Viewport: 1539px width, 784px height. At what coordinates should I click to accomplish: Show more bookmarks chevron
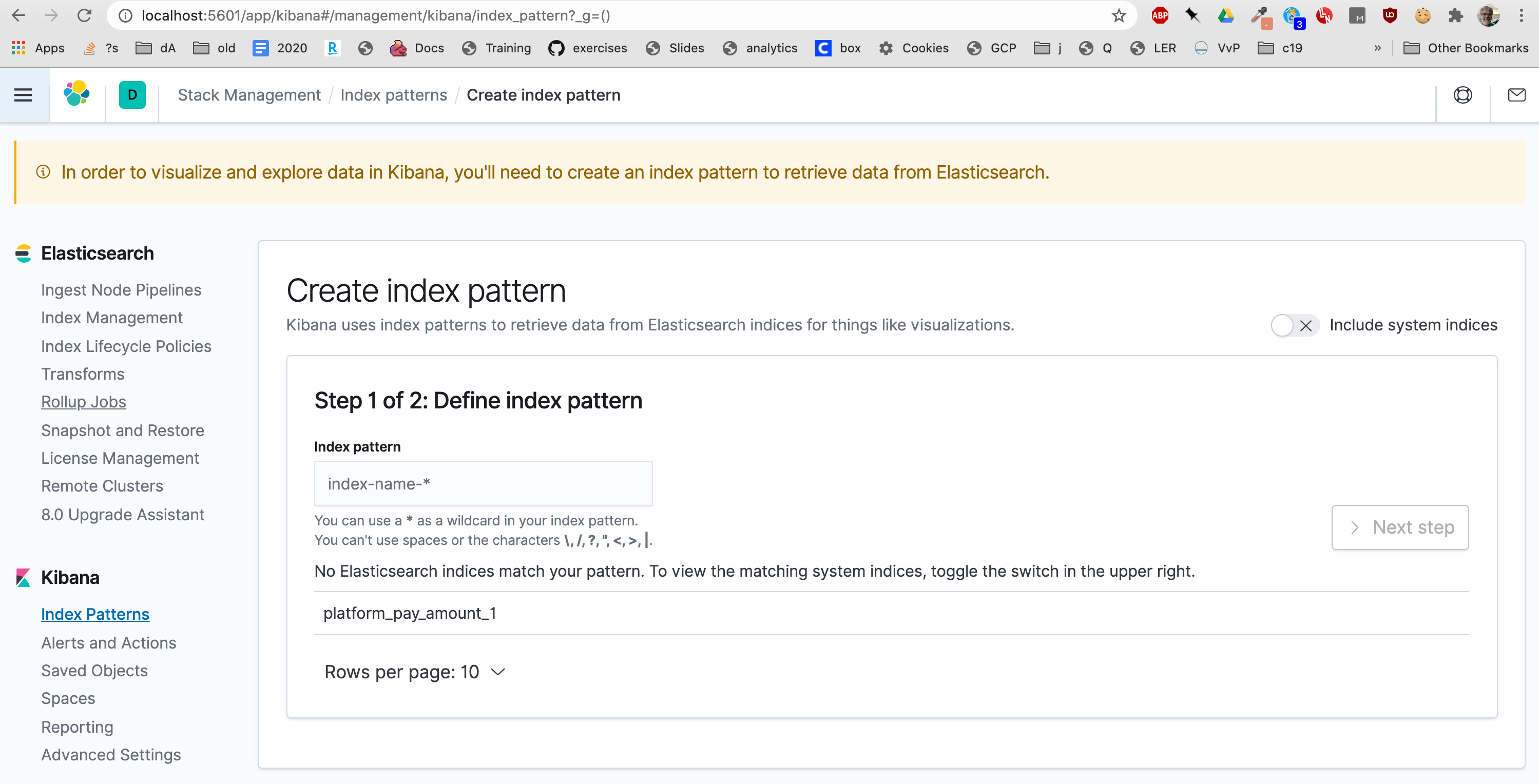[1377, 48]
